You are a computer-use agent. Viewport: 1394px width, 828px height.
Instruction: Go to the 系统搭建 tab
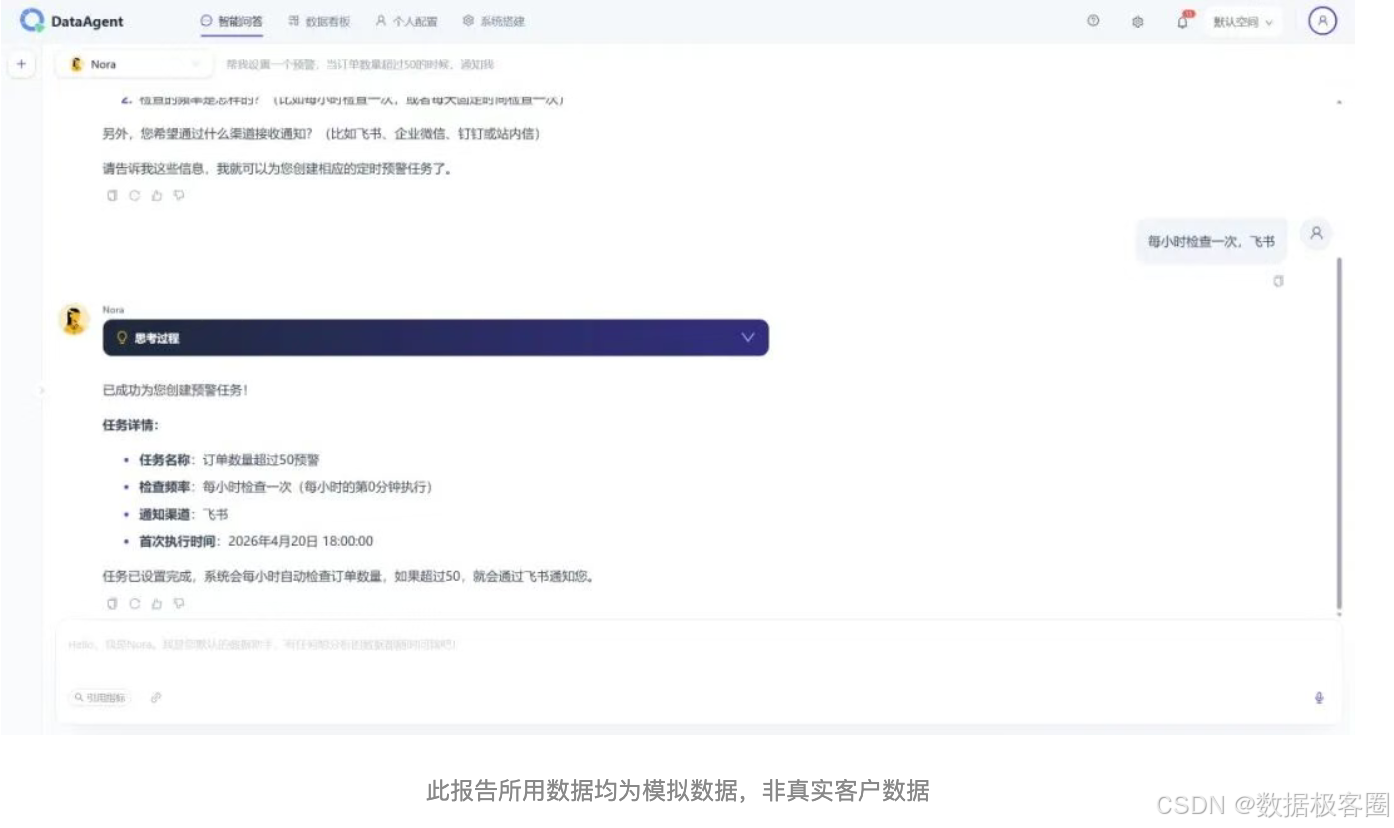[494, 21]
